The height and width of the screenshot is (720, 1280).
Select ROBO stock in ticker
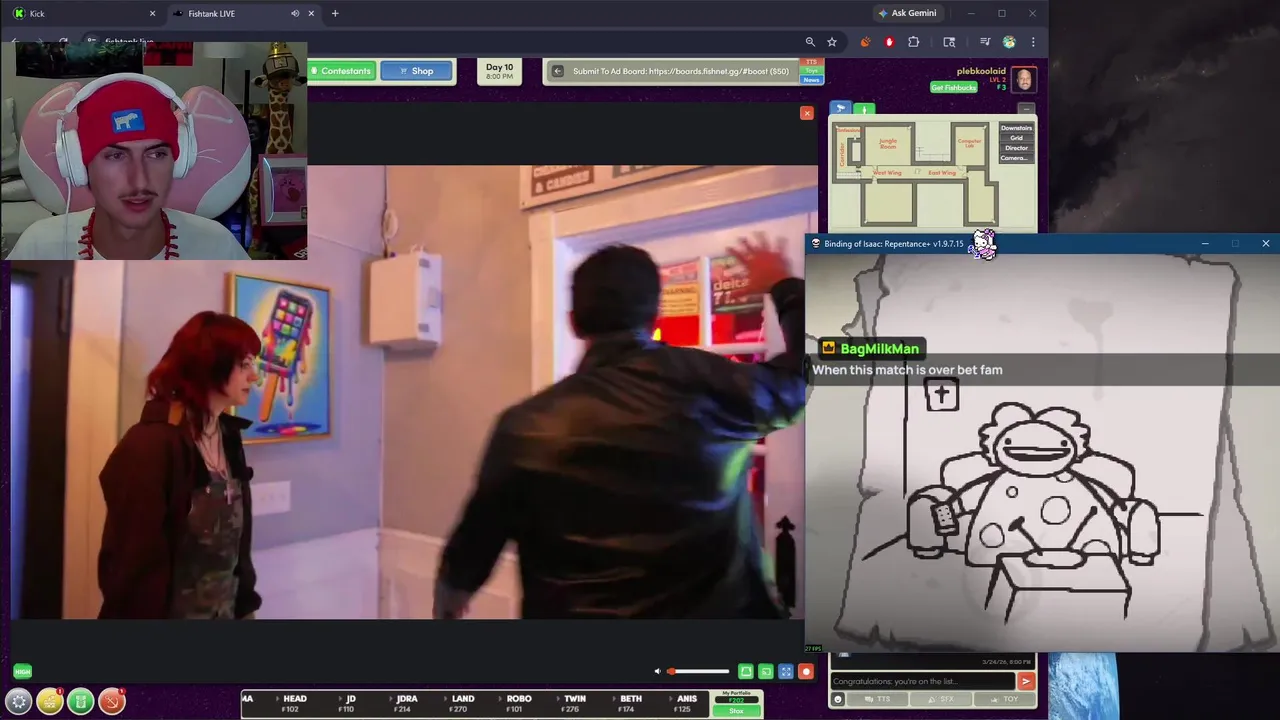click(518, 704)
